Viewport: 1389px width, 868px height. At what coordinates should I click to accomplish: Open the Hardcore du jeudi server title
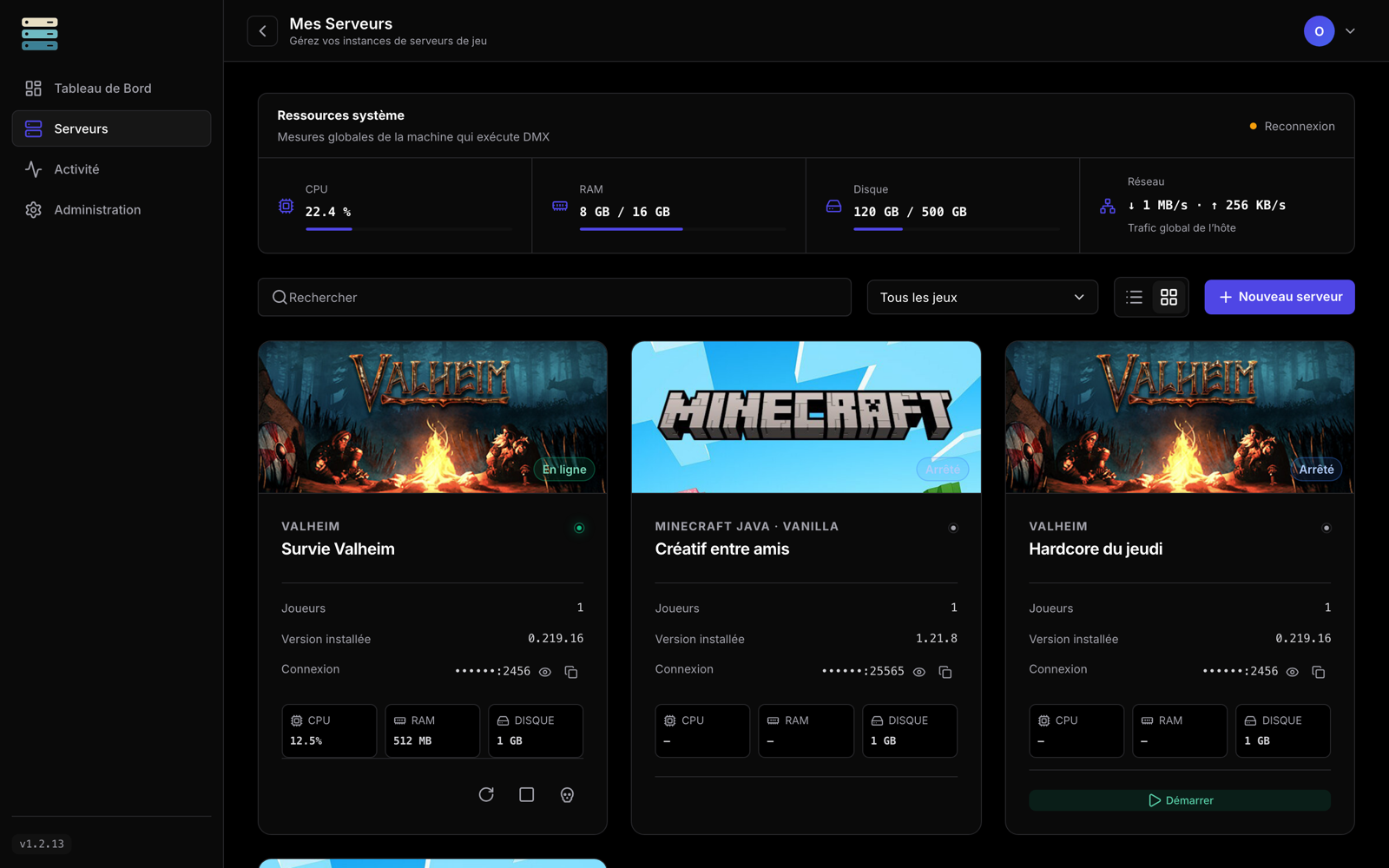(1096, 549)
